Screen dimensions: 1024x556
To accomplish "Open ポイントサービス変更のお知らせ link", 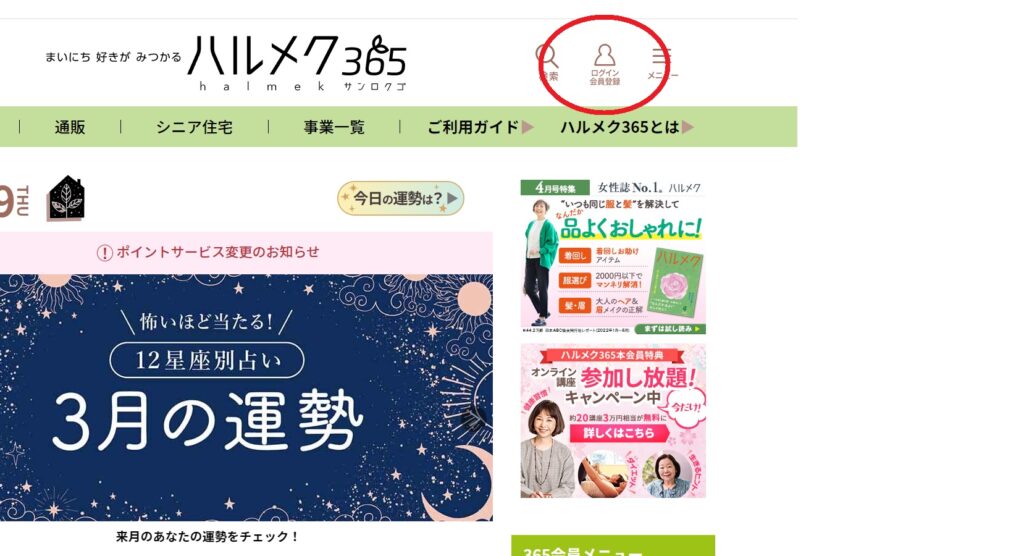I will [217, 252].
